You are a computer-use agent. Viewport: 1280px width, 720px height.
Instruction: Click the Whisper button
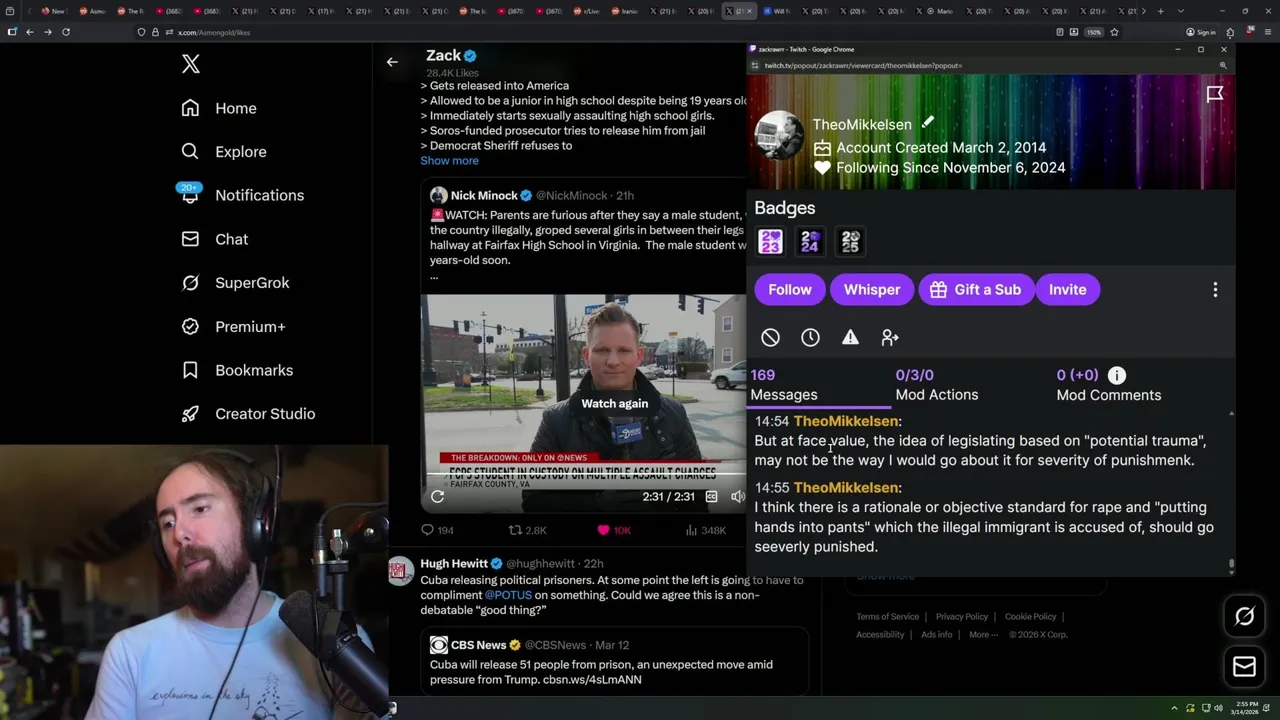(872, 290)
